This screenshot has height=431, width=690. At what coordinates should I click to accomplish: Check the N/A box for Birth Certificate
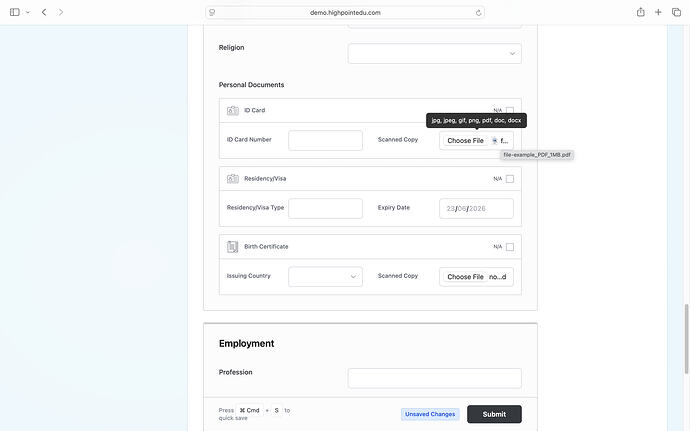(510, 247)
